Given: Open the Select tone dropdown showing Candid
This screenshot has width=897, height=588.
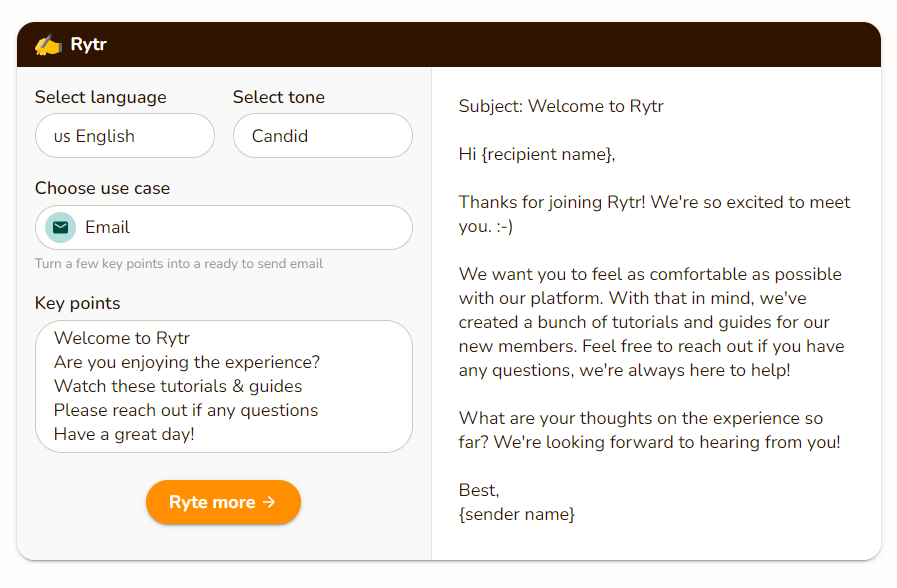Looking at the screenshot, I should click(322, 135).
